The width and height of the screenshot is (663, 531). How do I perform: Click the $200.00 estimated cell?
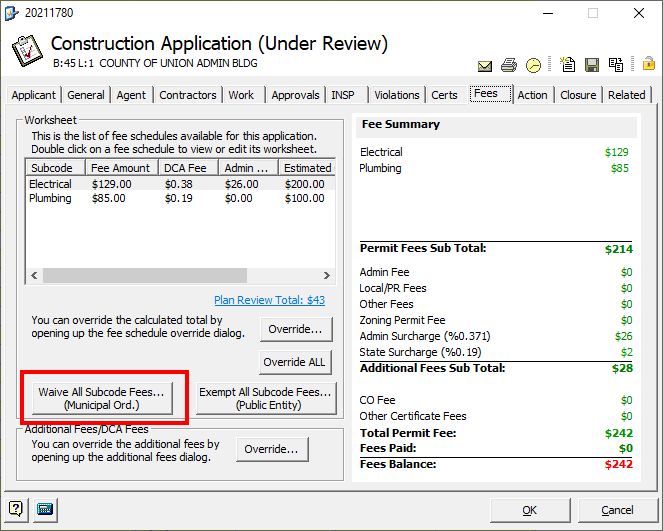click(x=304, y=184)
